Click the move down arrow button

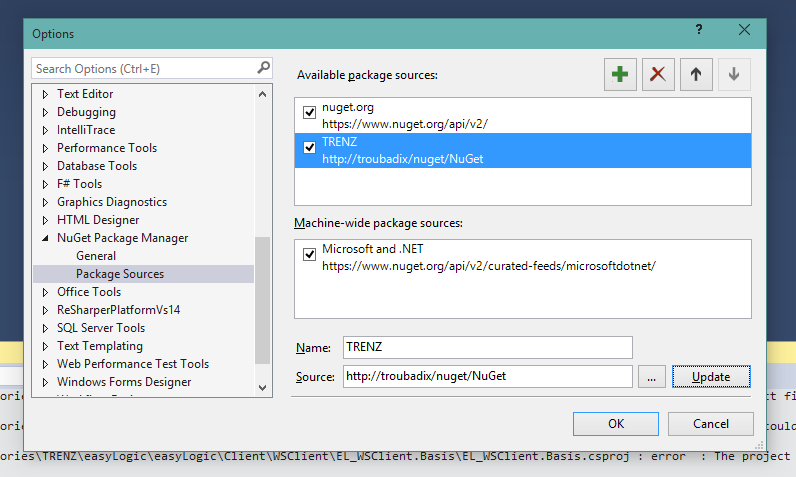[x=734, y=75]
